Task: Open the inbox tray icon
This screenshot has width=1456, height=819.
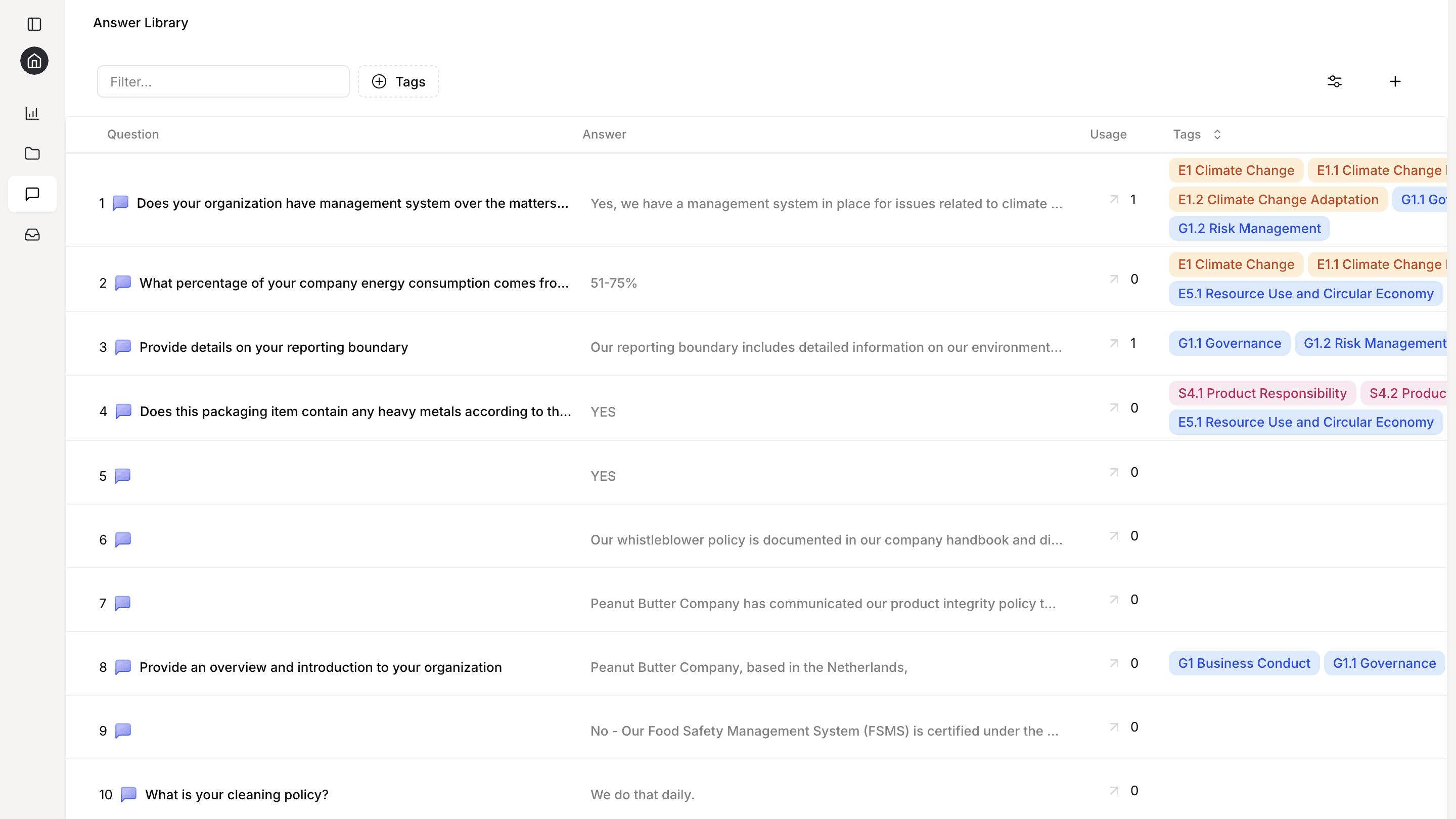Action: [32, 235]
